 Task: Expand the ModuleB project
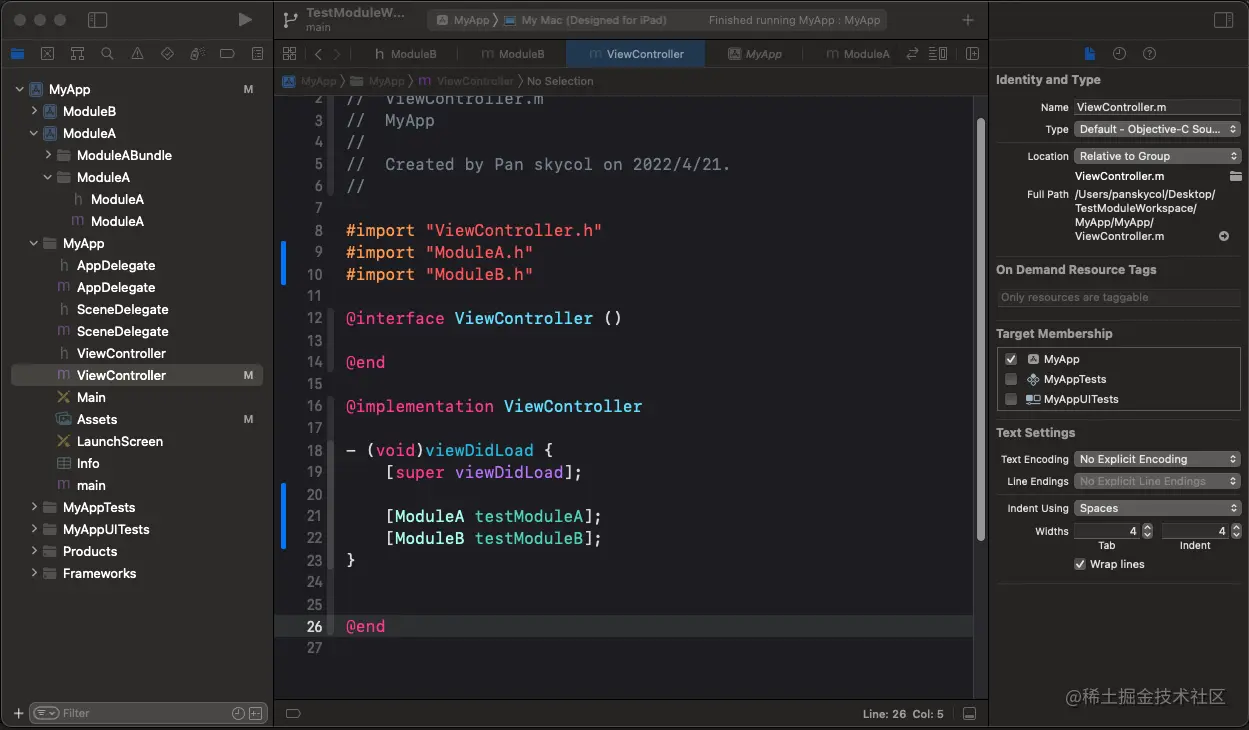click(x=33, y=111)
